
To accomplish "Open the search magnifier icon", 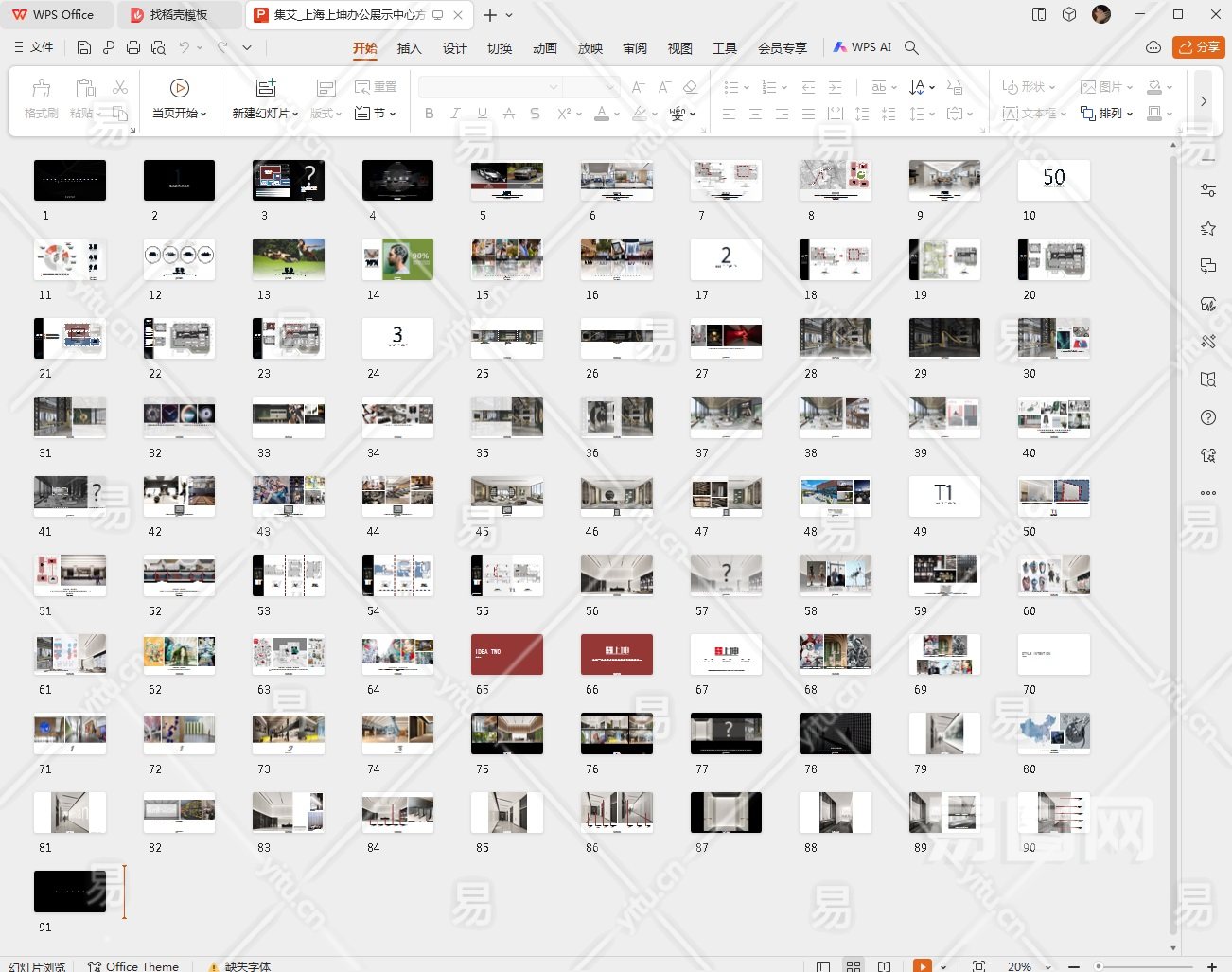I will (911, 47).
